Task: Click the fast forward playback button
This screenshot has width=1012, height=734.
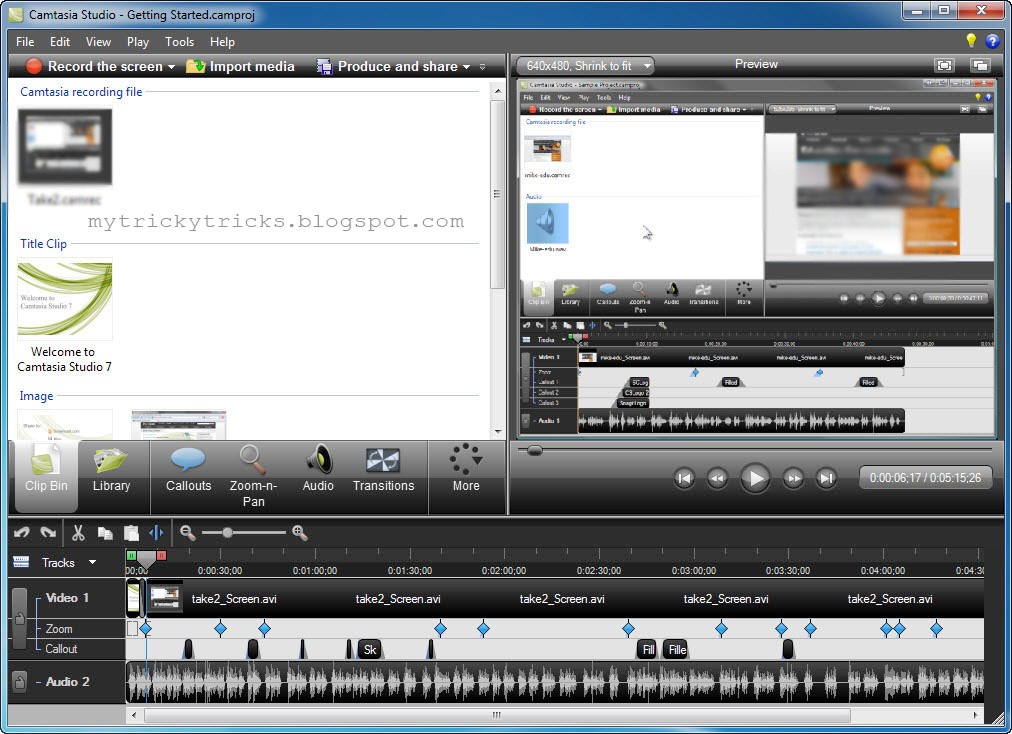Action: (793, 478)
